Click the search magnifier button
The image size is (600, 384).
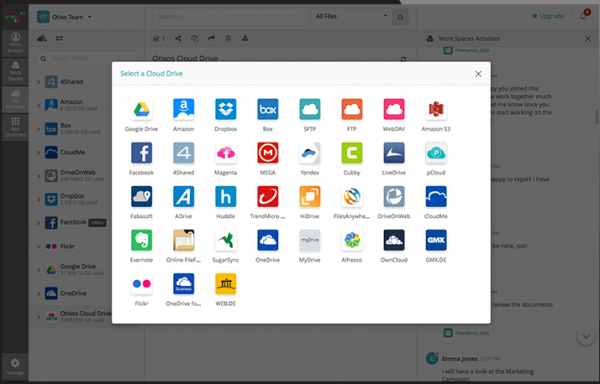pyautogui.click(x=400, y=17)
